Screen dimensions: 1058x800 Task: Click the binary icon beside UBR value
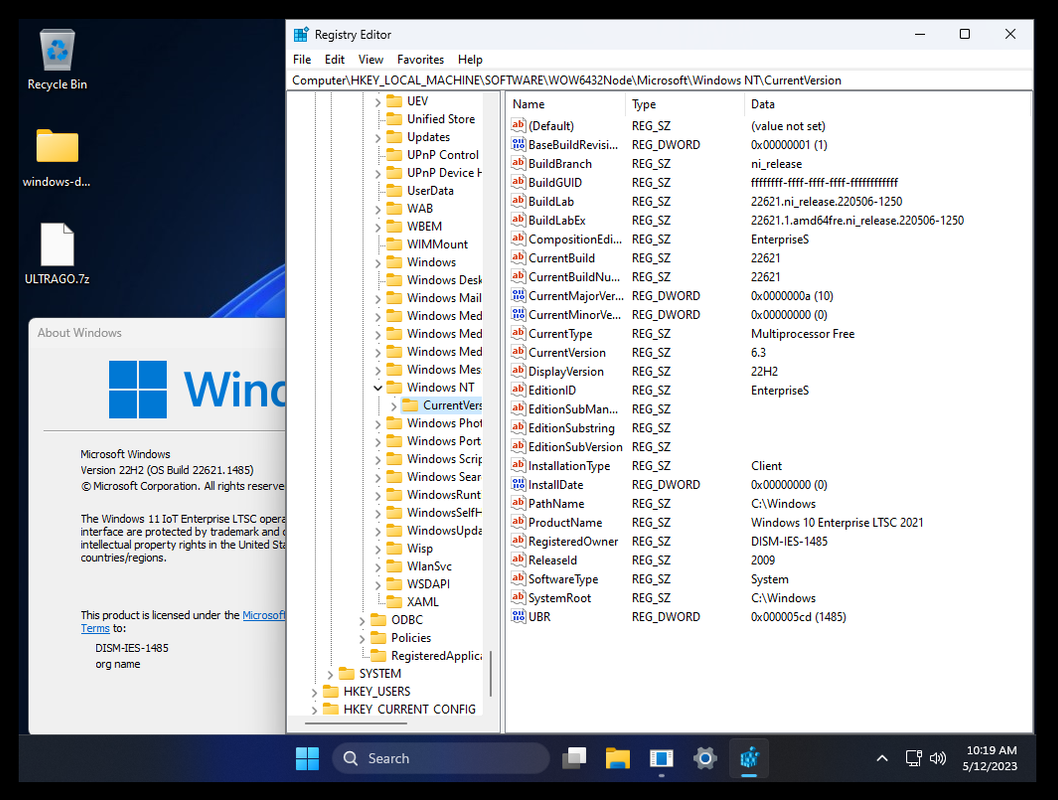(518, 617)
